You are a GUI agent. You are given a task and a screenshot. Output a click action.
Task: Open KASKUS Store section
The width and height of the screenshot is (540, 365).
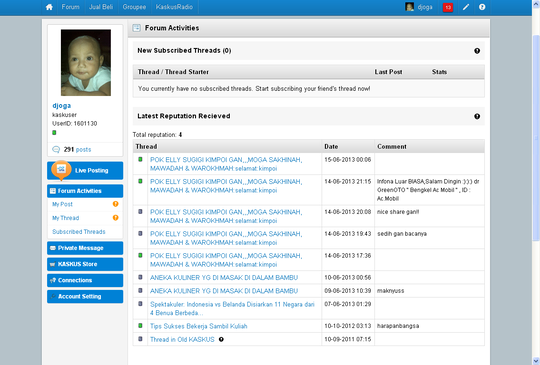pyautogui.click(x=85, y=264)
